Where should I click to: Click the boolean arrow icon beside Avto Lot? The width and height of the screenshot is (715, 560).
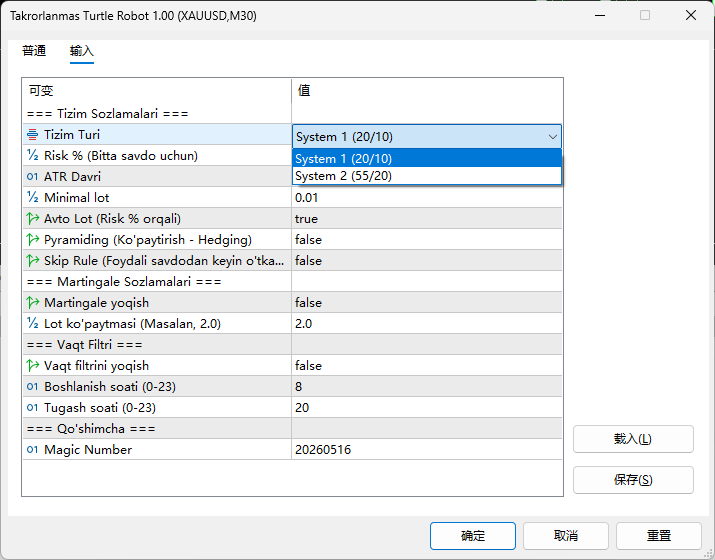click(x=32, y=218)
